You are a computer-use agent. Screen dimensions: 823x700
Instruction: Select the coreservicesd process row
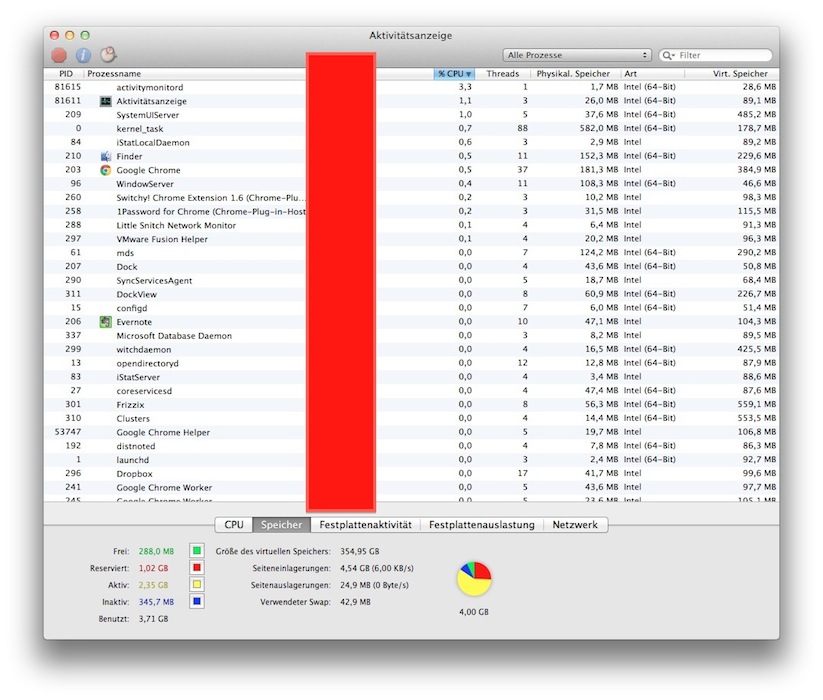(412, 391)
